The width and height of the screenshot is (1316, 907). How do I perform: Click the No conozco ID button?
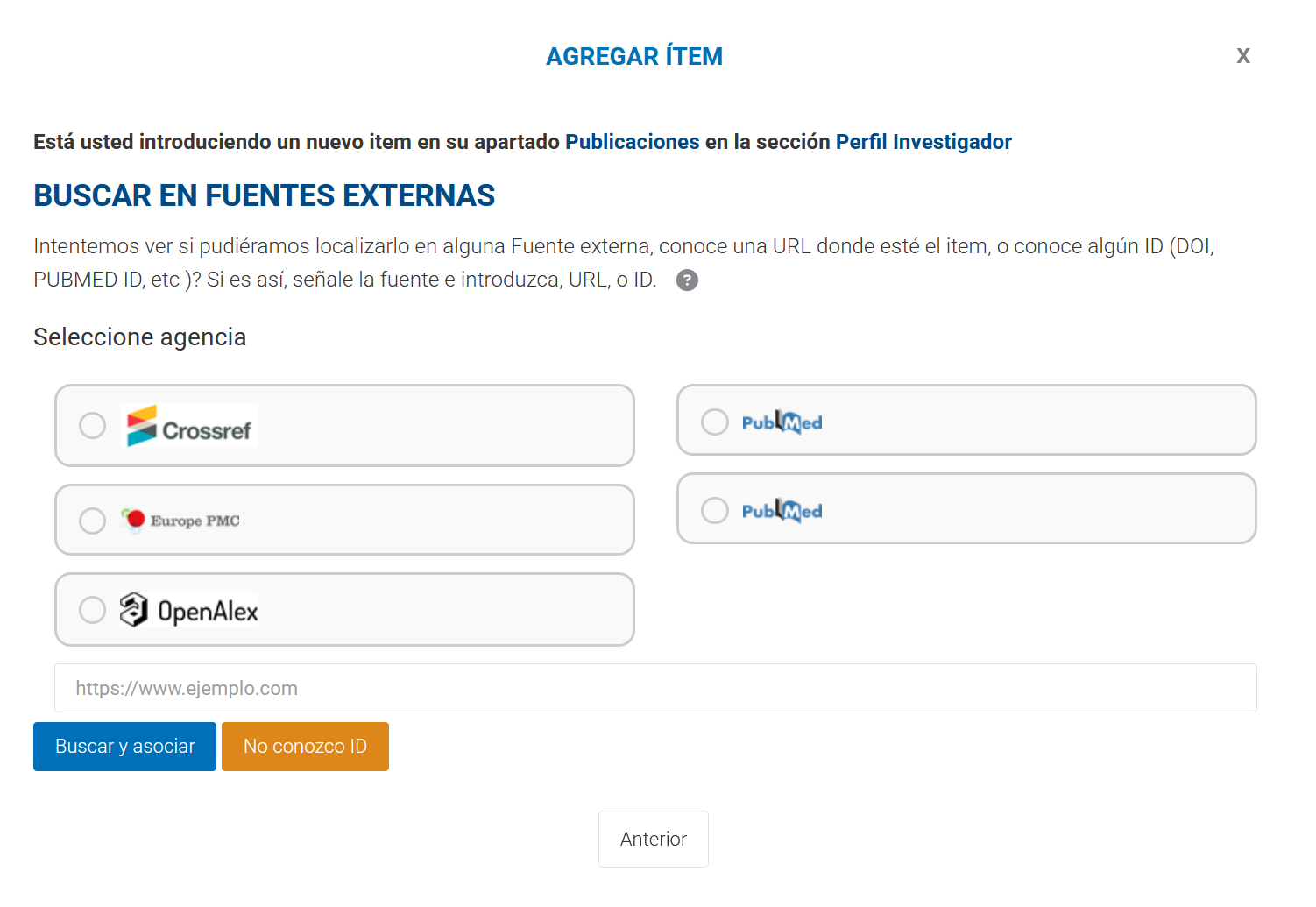tap(305, 747)
